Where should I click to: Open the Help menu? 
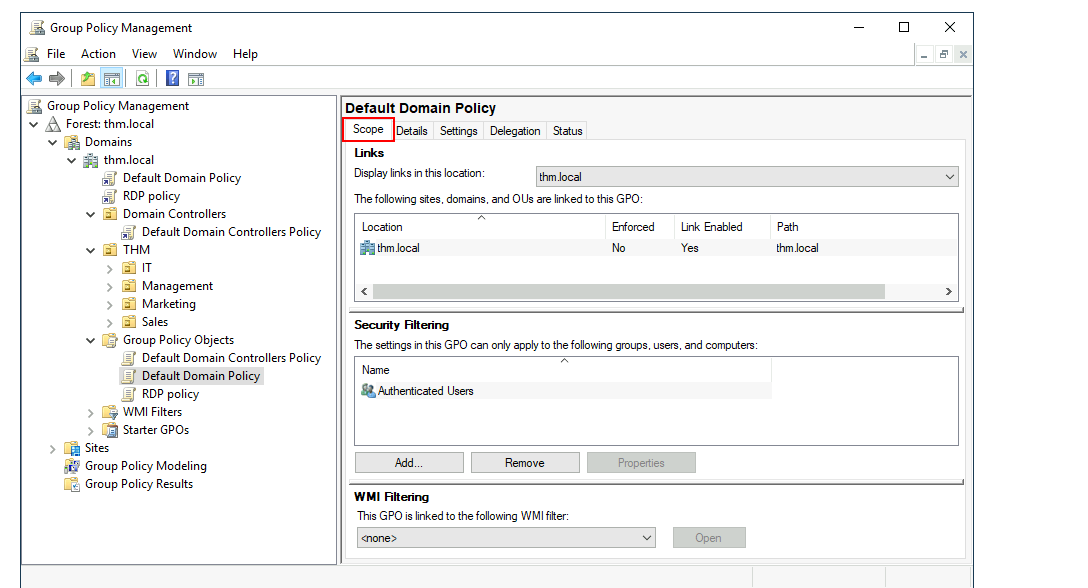[x=245, y=54]
